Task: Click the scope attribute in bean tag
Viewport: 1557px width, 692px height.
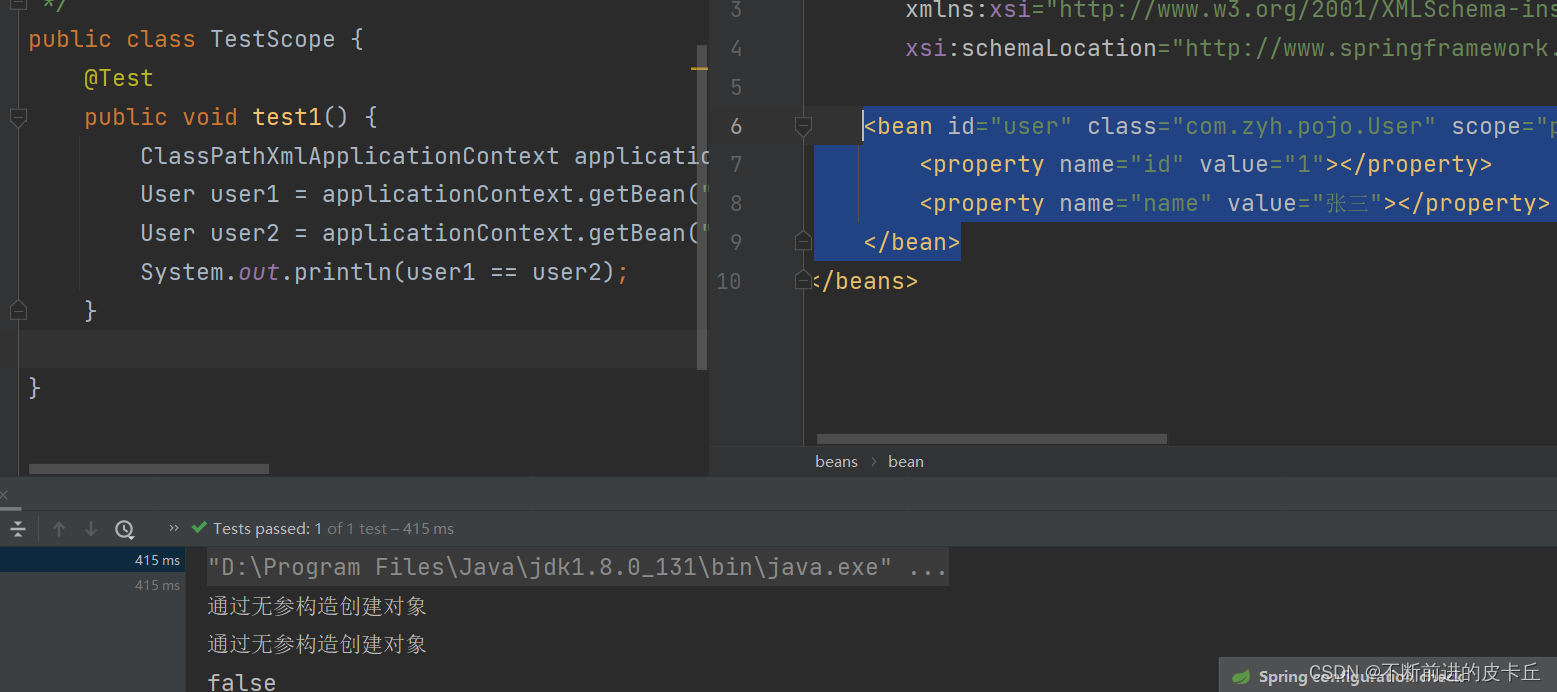Action: pos(1504,126)
